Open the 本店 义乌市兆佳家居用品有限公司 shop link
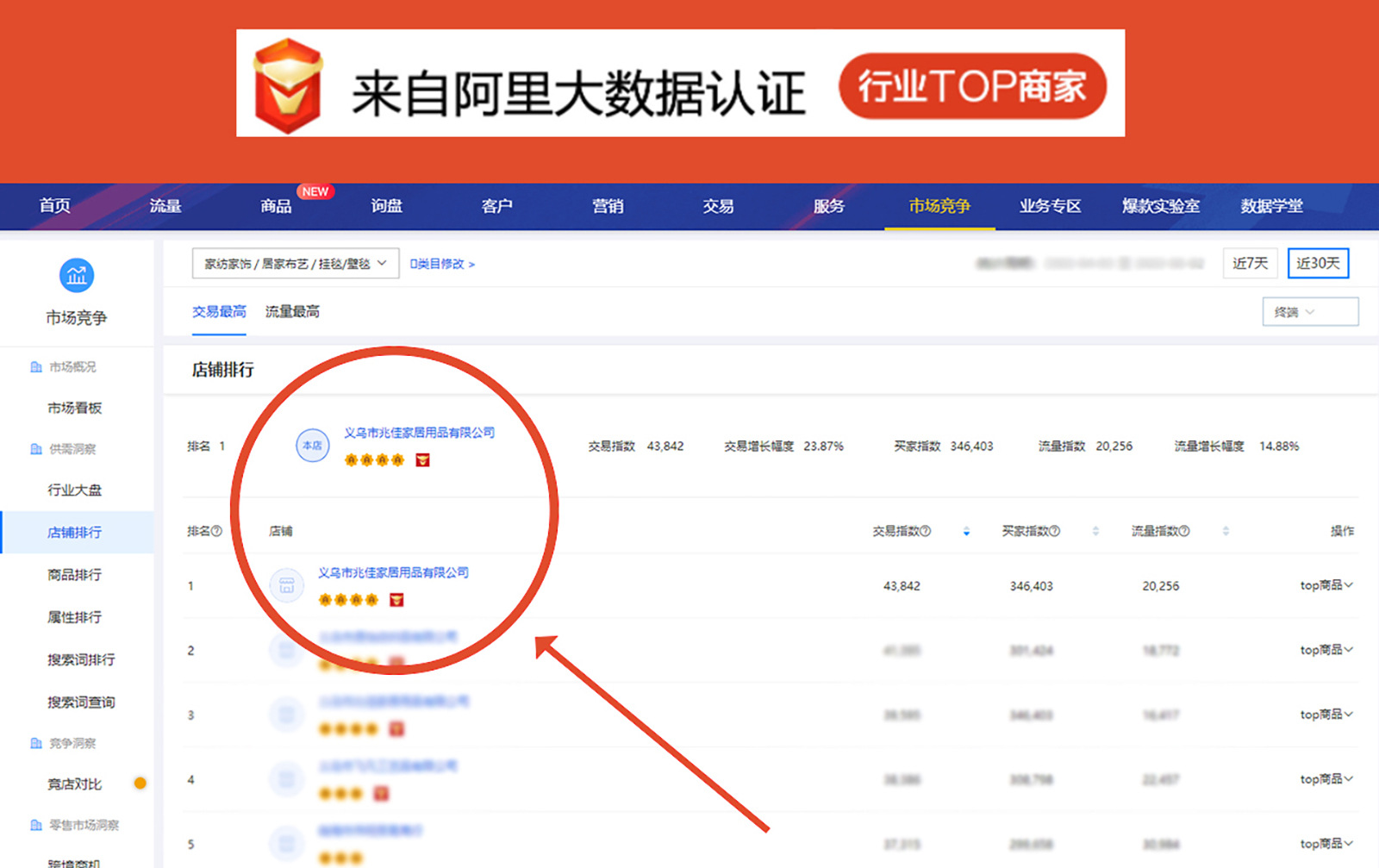 point(420,433)
